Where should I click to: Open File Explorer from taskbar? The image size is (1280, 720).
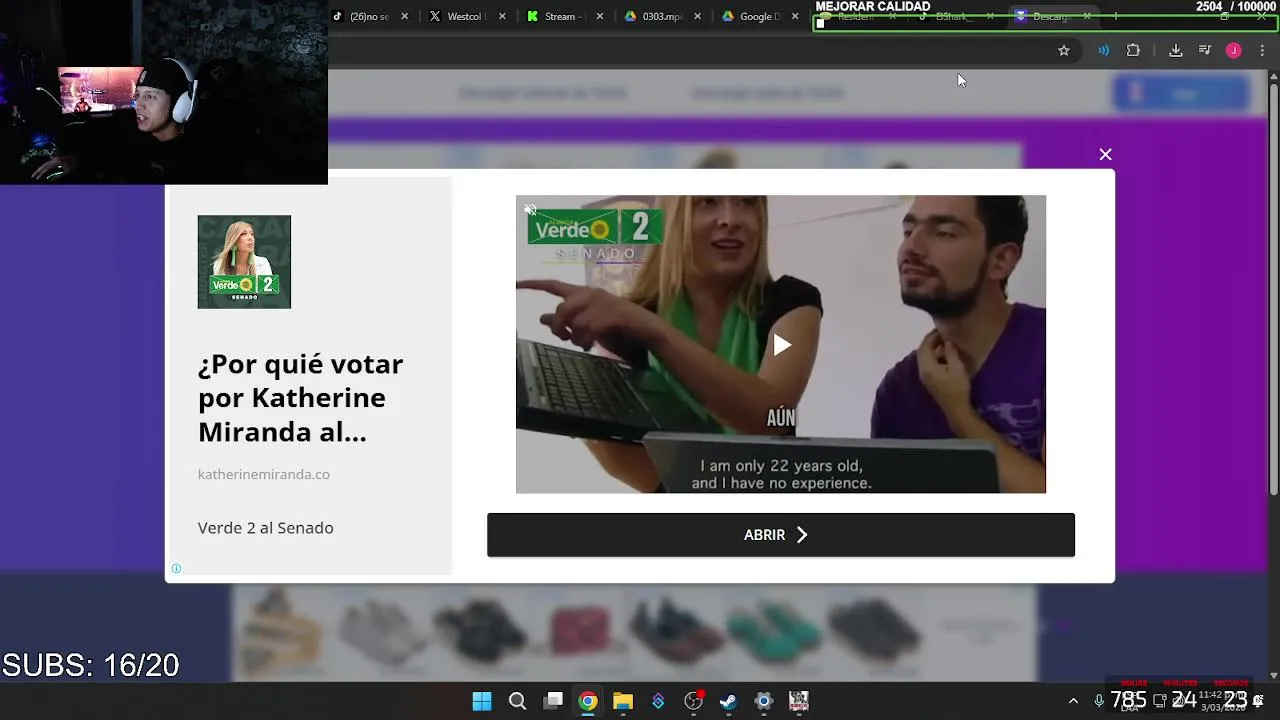[x=623, y=701]
